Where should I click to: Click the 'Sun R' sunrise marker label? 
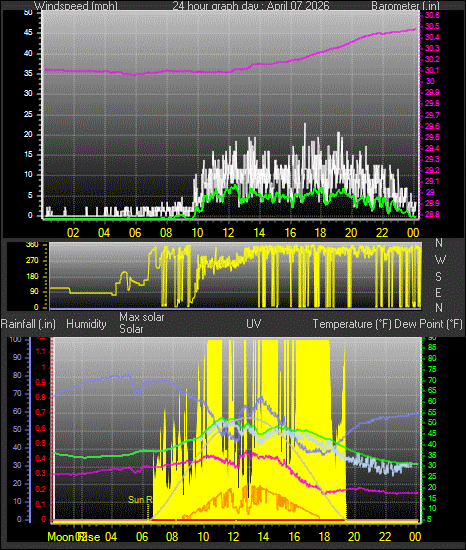click(140, 499)
